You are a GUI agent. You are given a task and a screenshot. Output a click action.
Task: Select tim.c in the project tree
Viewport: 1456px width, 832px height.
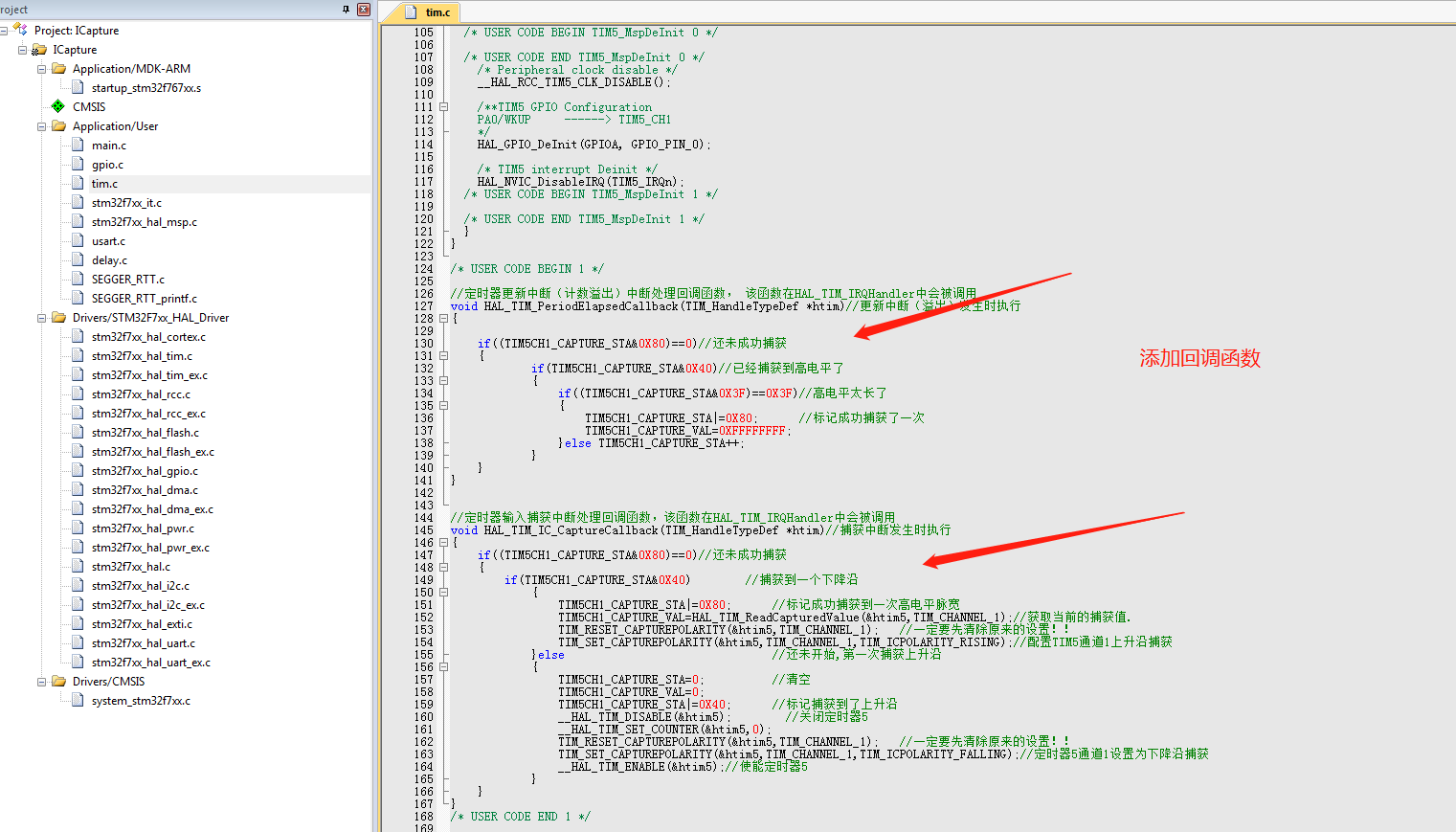tap(105, 184)
